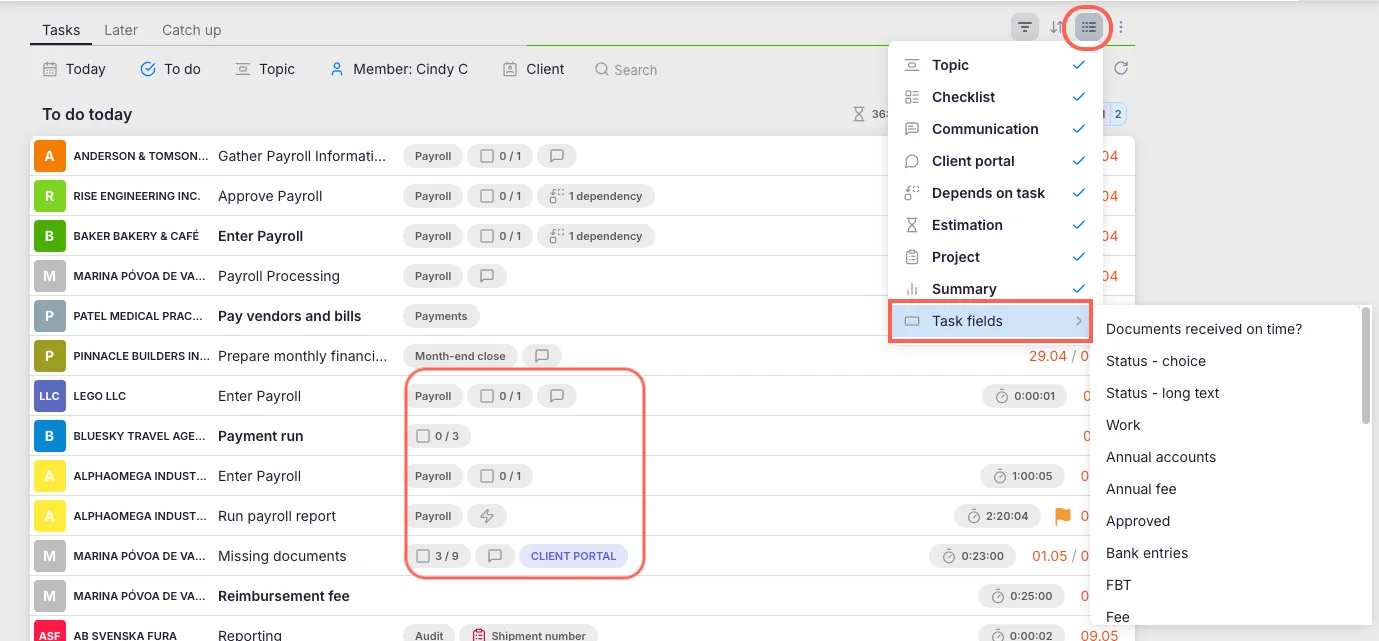
Task: Click the orange flag on Run payroll report
Action: 1062,516
